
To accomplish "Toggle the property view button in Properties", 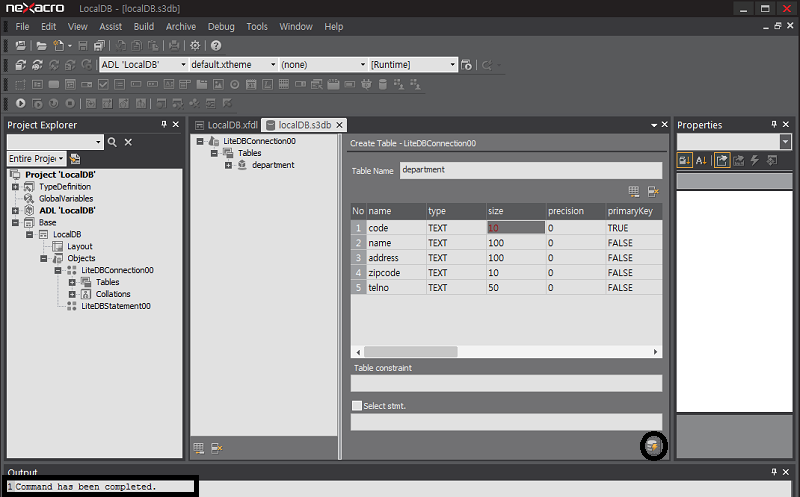I will pos(721,160).
